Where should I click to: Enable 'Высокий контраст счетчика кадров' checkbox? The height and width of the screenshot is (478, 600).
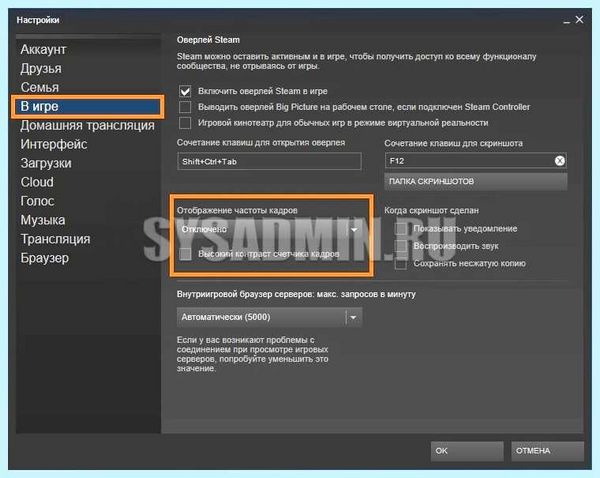coord(185,254)
